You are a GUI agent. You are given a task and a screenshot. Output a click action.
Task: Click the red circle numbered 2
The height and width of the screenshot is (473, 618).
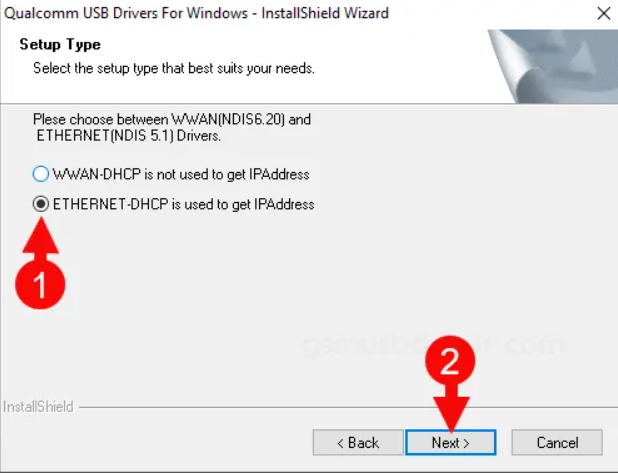450,361
